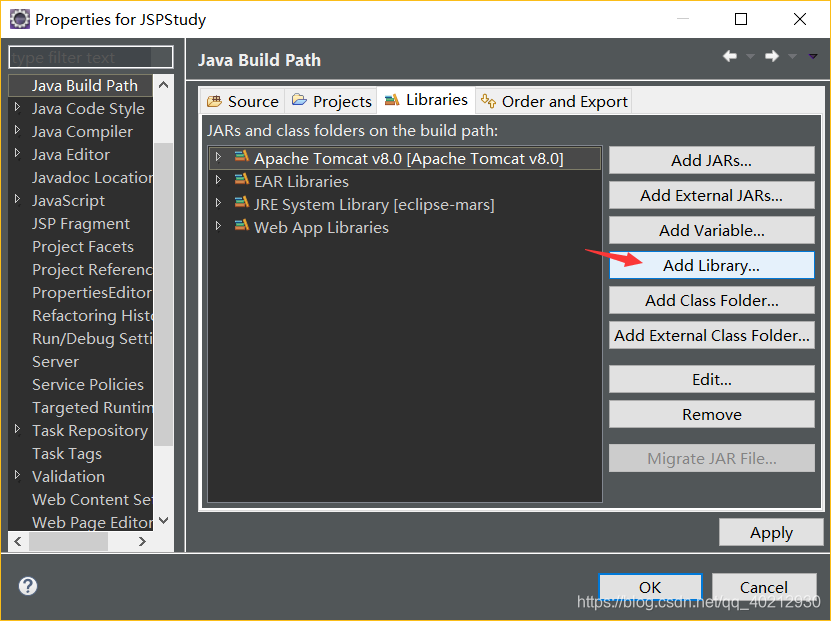831x621 pixels.
Task: Click the sidebar scroll down arrow
Action: [163, 521]
